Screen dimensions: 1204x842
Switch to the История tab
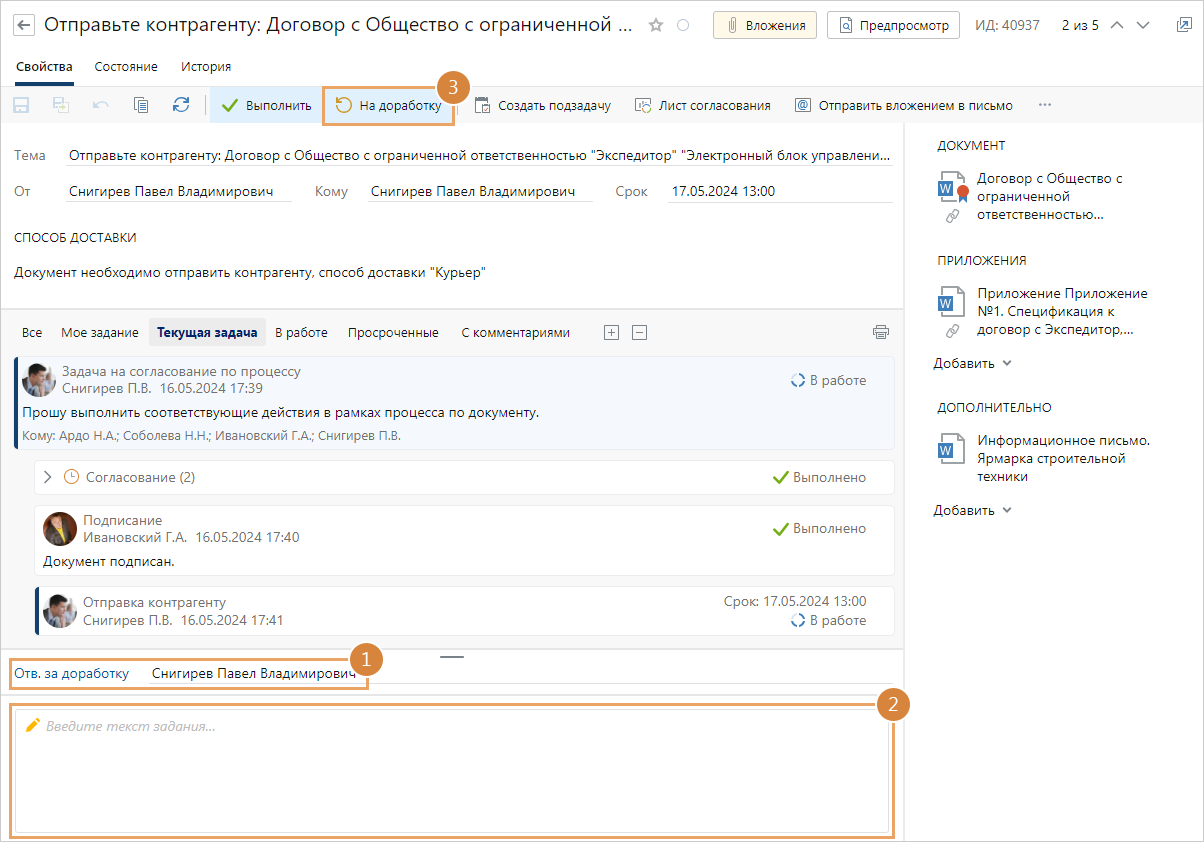[206, 67]
